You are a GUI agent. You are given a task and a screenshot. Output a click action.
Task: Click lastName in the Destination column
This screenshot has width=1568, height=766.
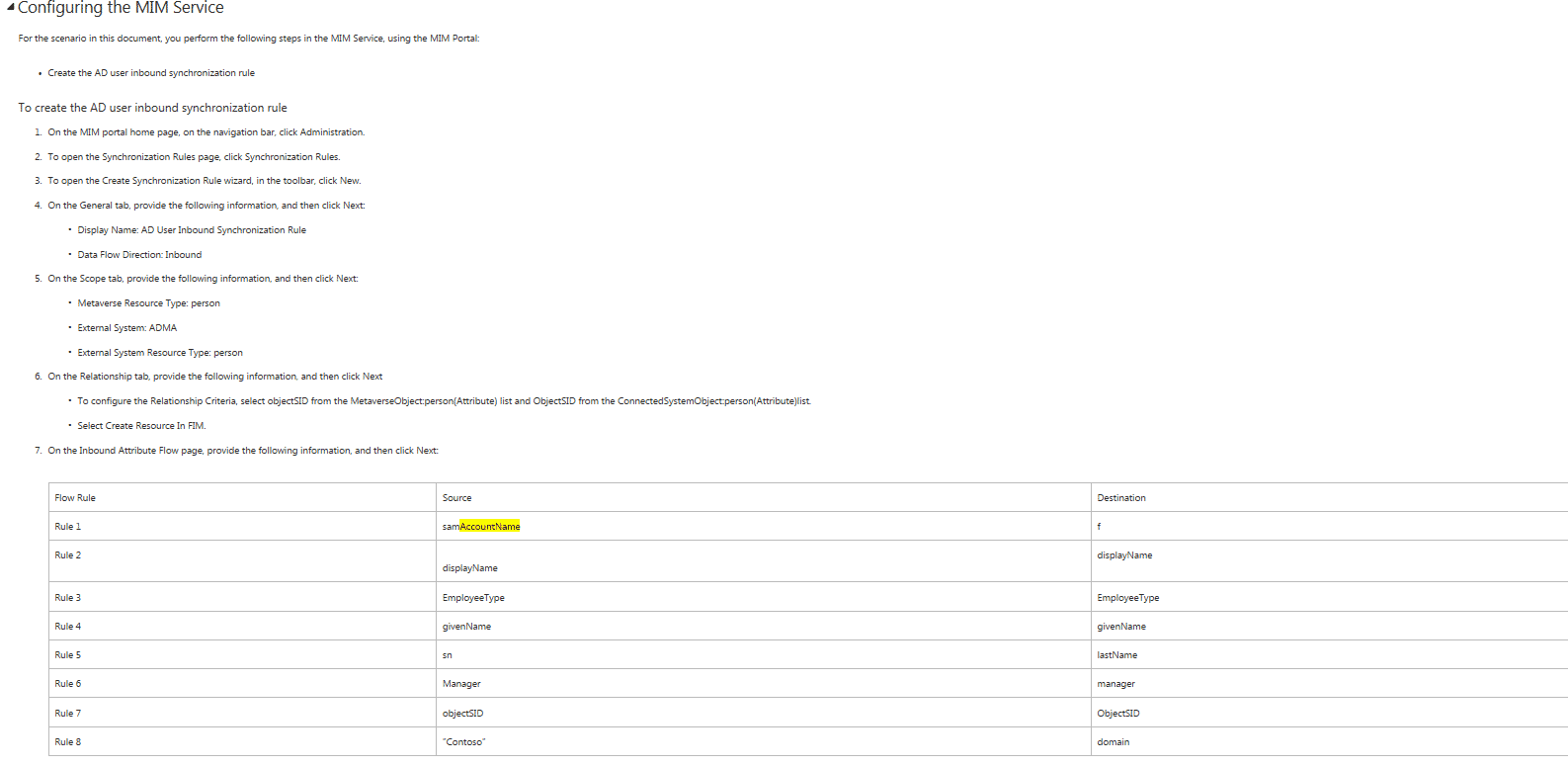pos(1116,655)
